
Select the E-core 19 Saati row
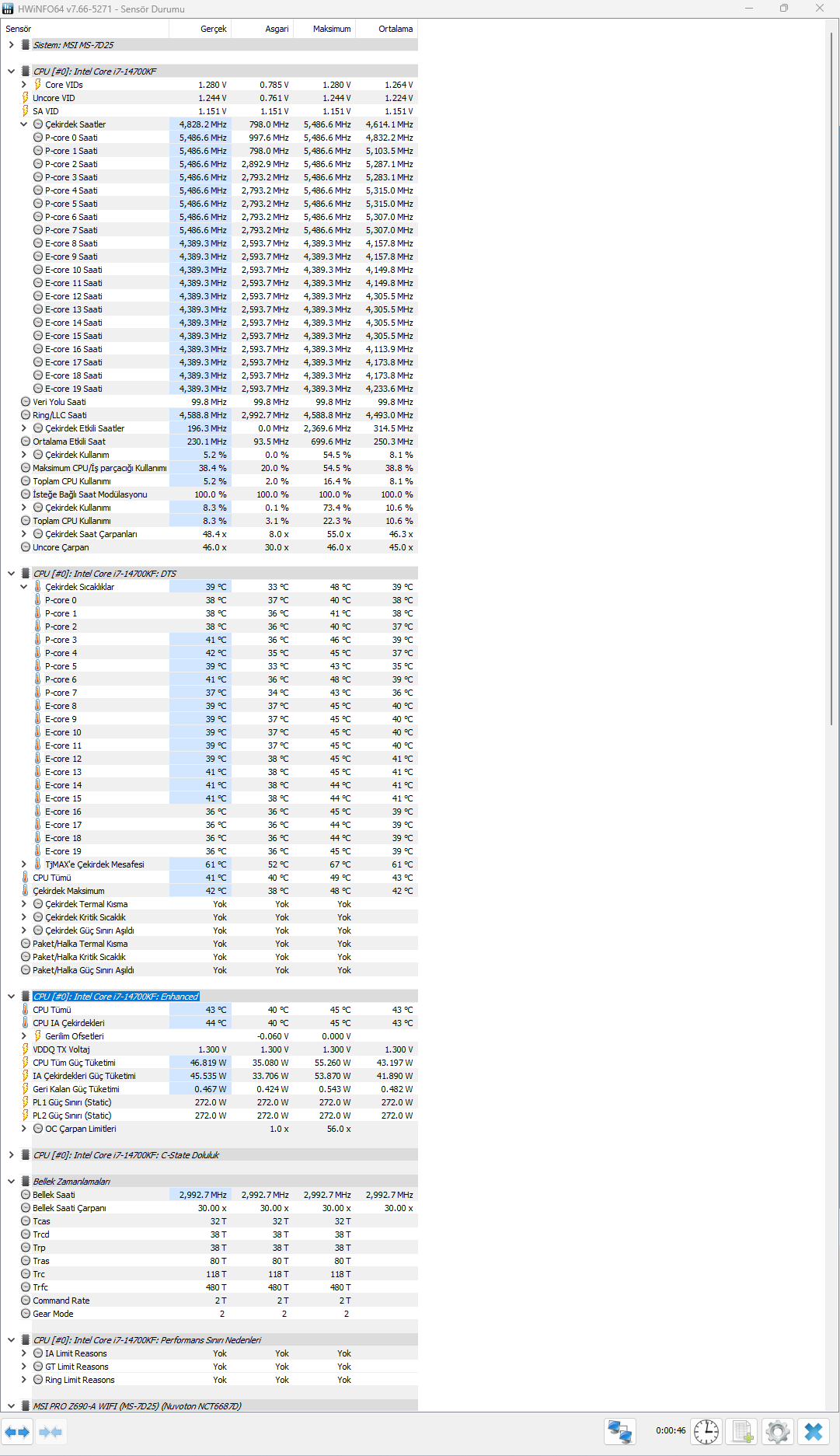(210, 389)
